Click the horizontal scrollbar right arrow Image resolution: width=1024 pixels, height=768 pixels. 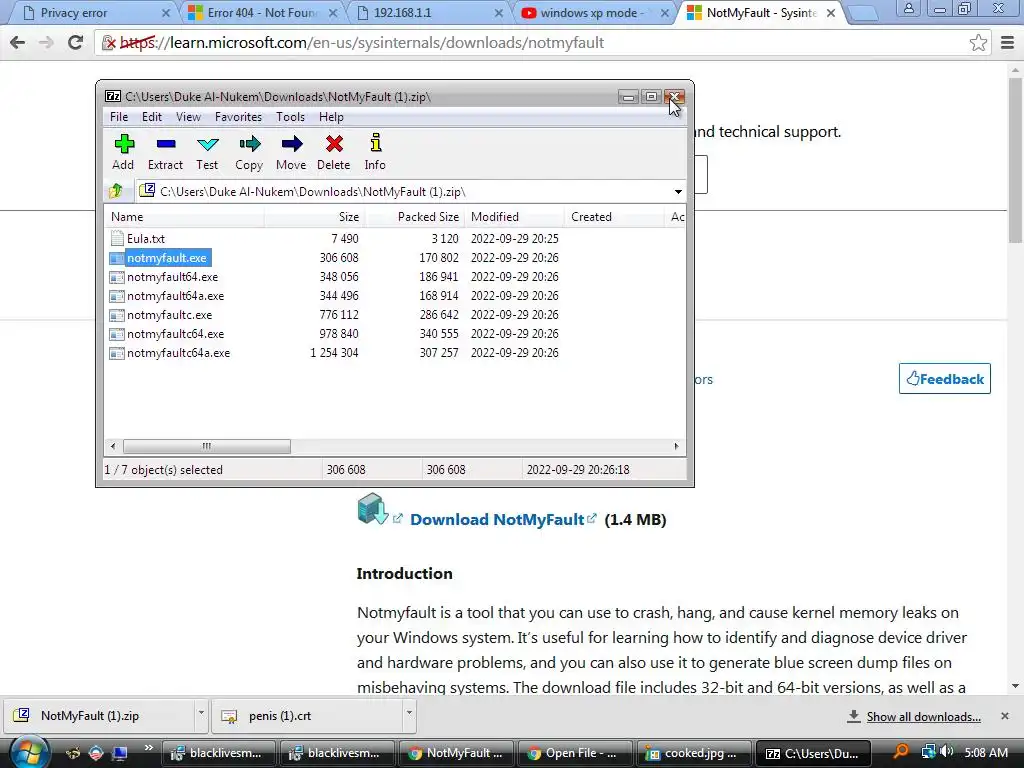pyautogui.click(x=676, y=446)
